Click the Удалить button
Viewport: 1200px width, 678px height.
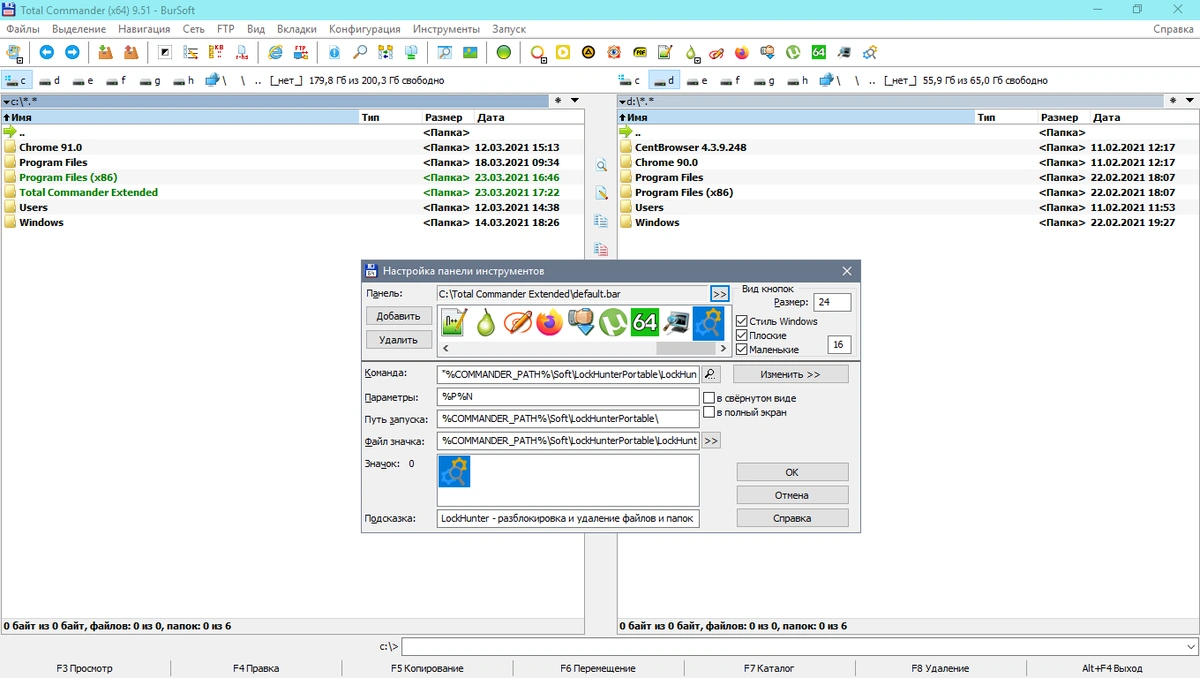[399, 340]
